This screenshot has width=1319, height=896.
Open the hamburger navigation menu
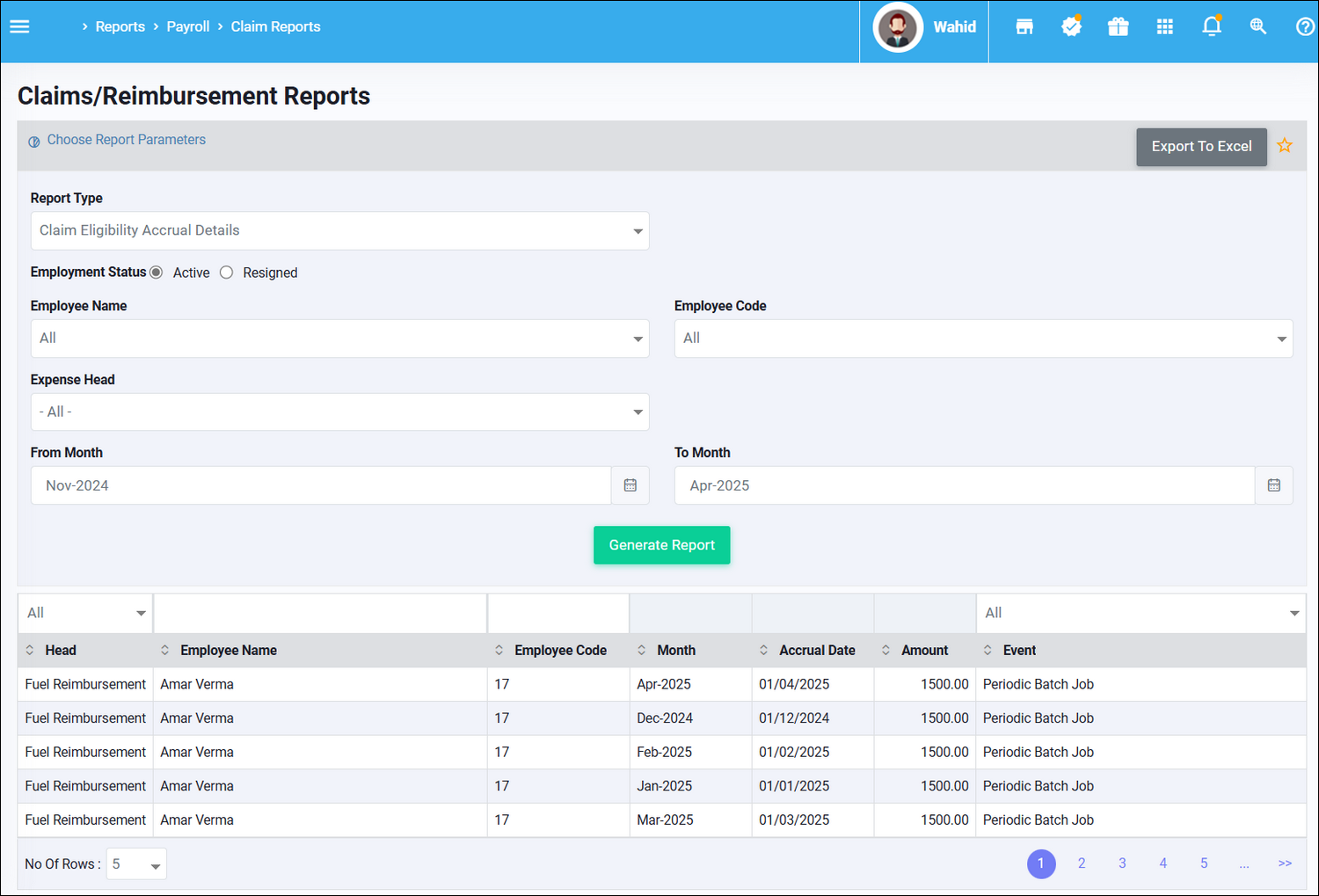(x=19, y=26)
